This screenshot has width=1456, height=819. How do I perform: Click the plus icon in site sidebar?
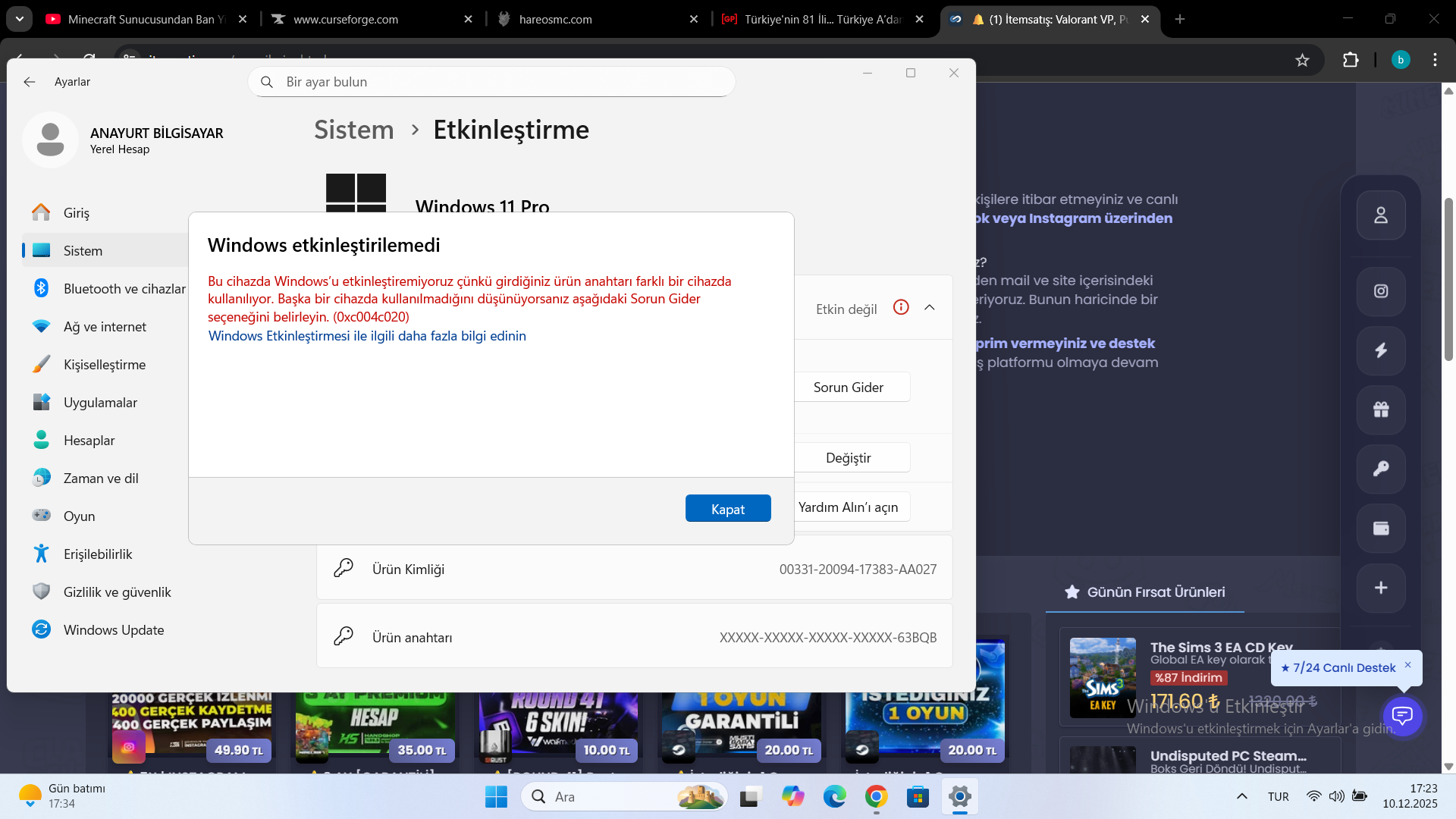(1381, 588)
